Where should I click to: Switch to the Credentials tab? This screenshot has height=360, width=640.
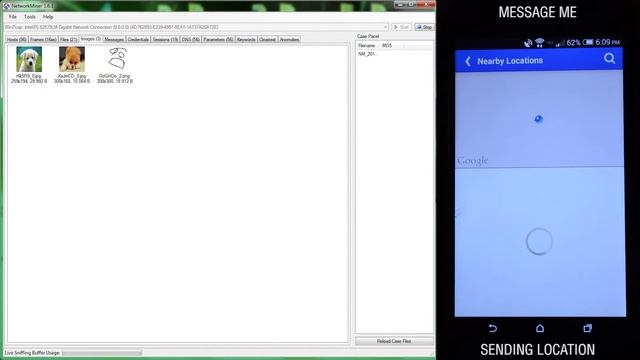(x=138, y=40)
